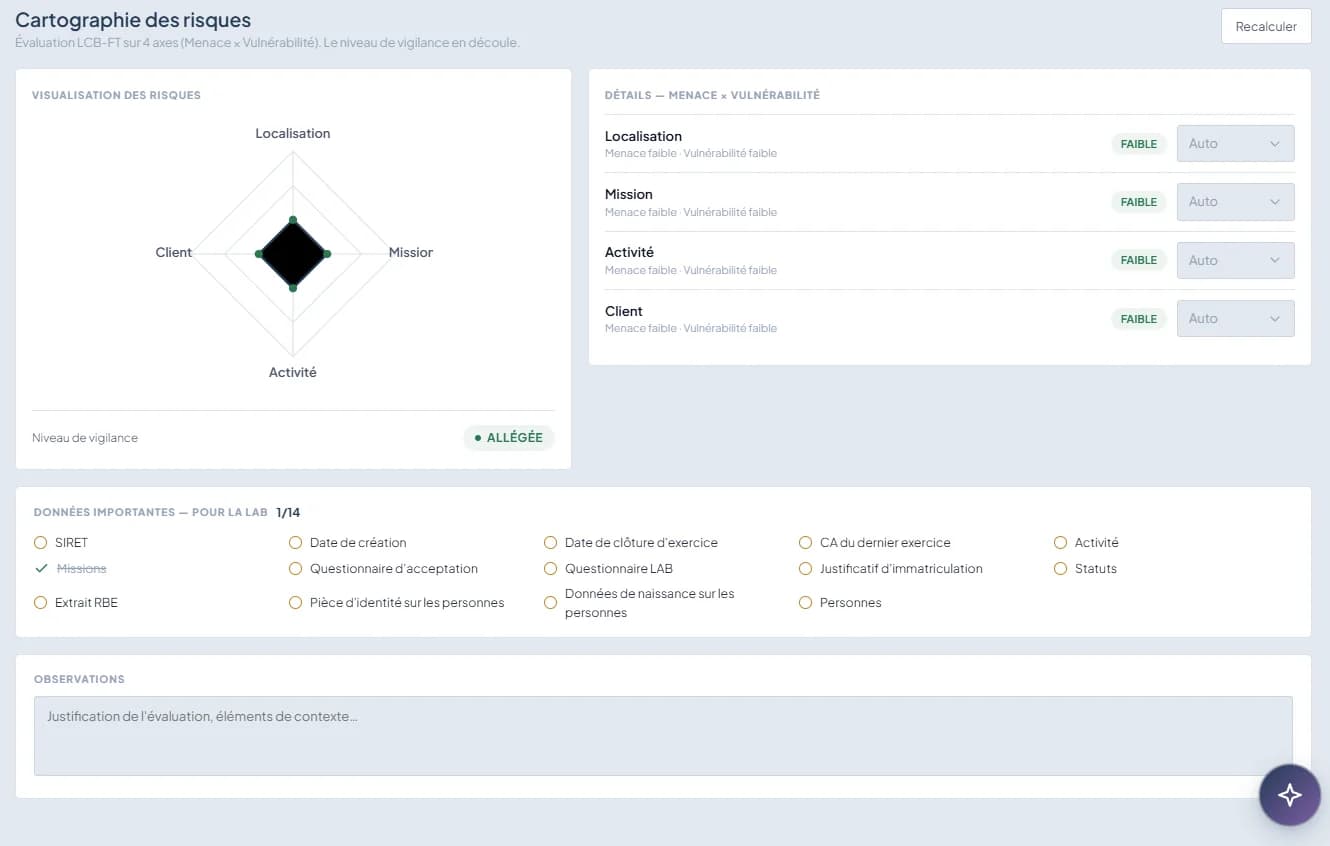Open the Auto dropdown for Localisation
Image resolution: width=1330 pixels, height=846 pixels.
1235,143
